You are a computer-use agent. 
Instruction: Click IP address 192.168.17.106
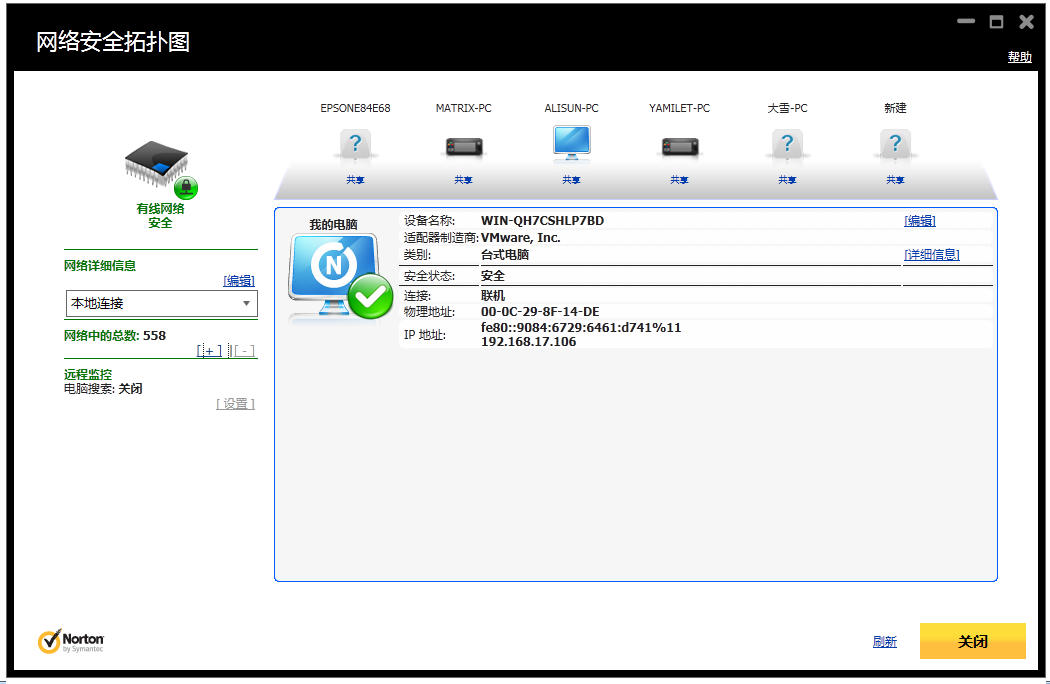[x=528, y=342]
